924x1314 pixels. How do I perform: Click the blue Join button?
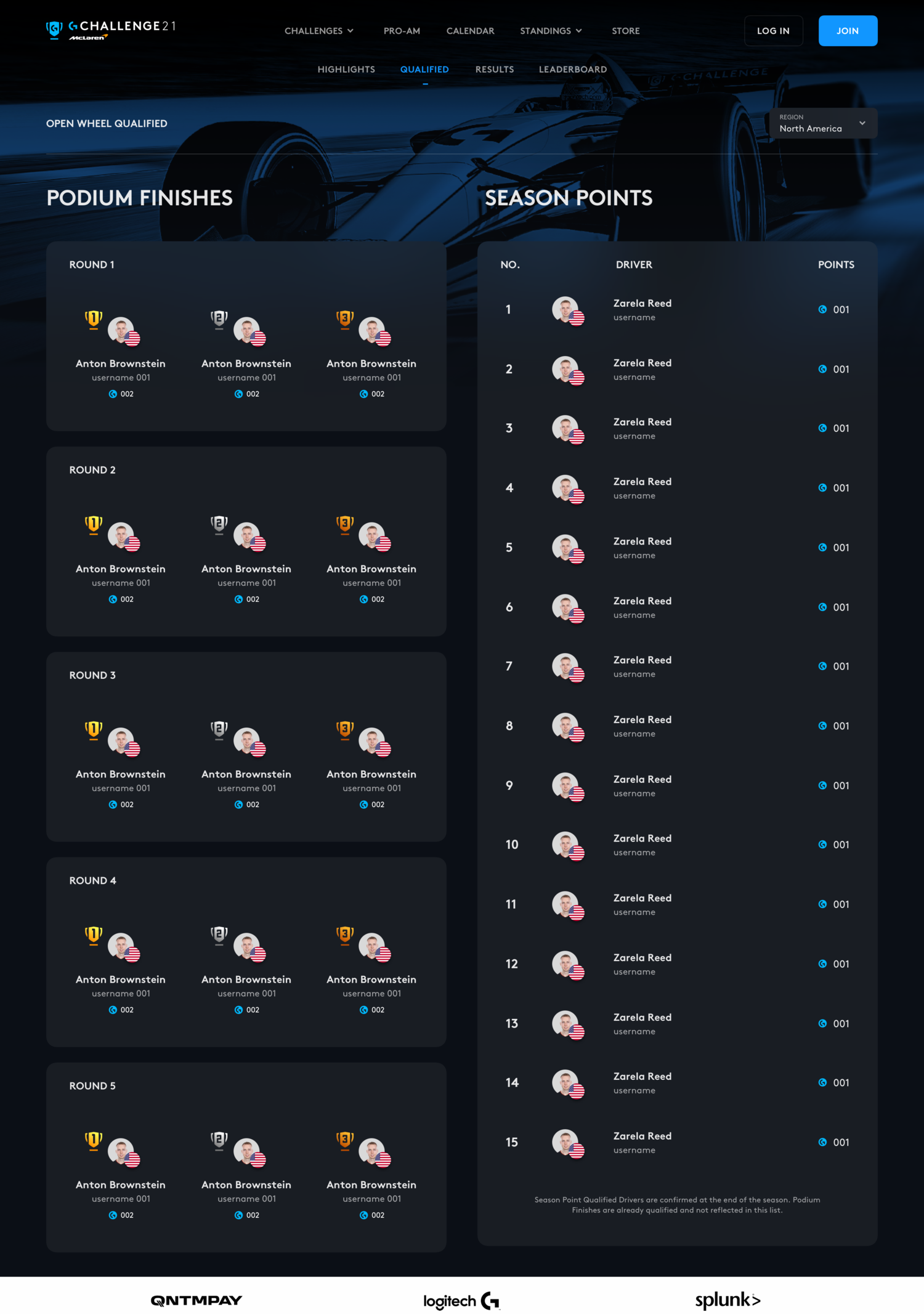[x=848, y=31]
